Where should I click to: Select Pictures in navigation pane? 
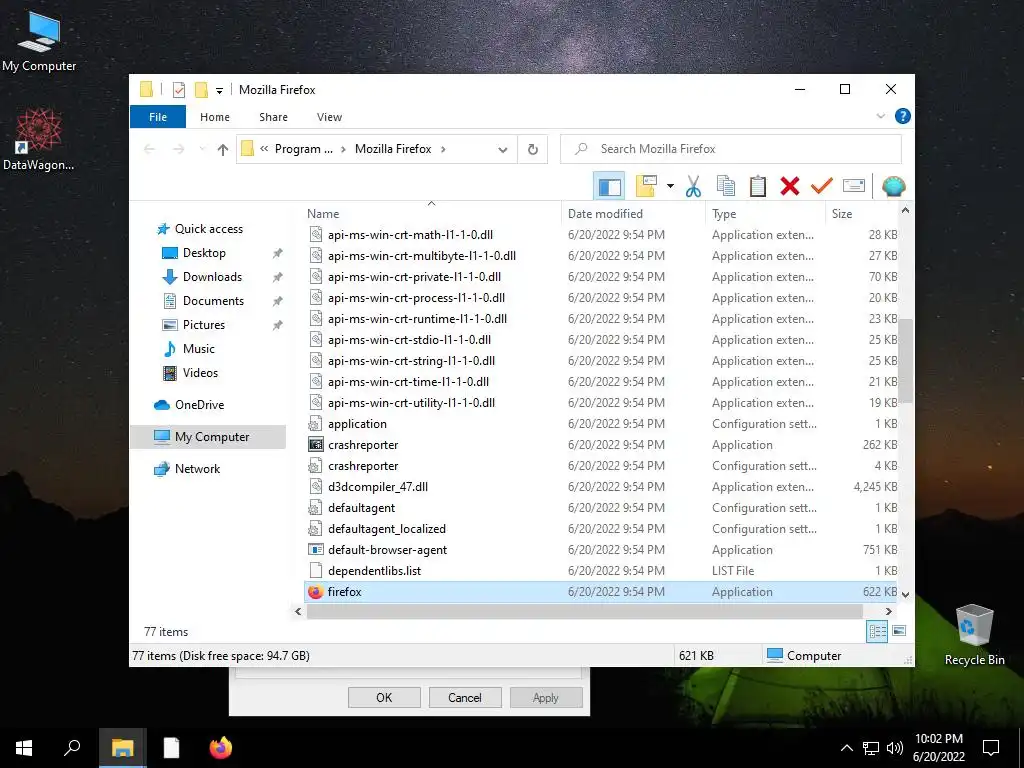click(204, 325)
